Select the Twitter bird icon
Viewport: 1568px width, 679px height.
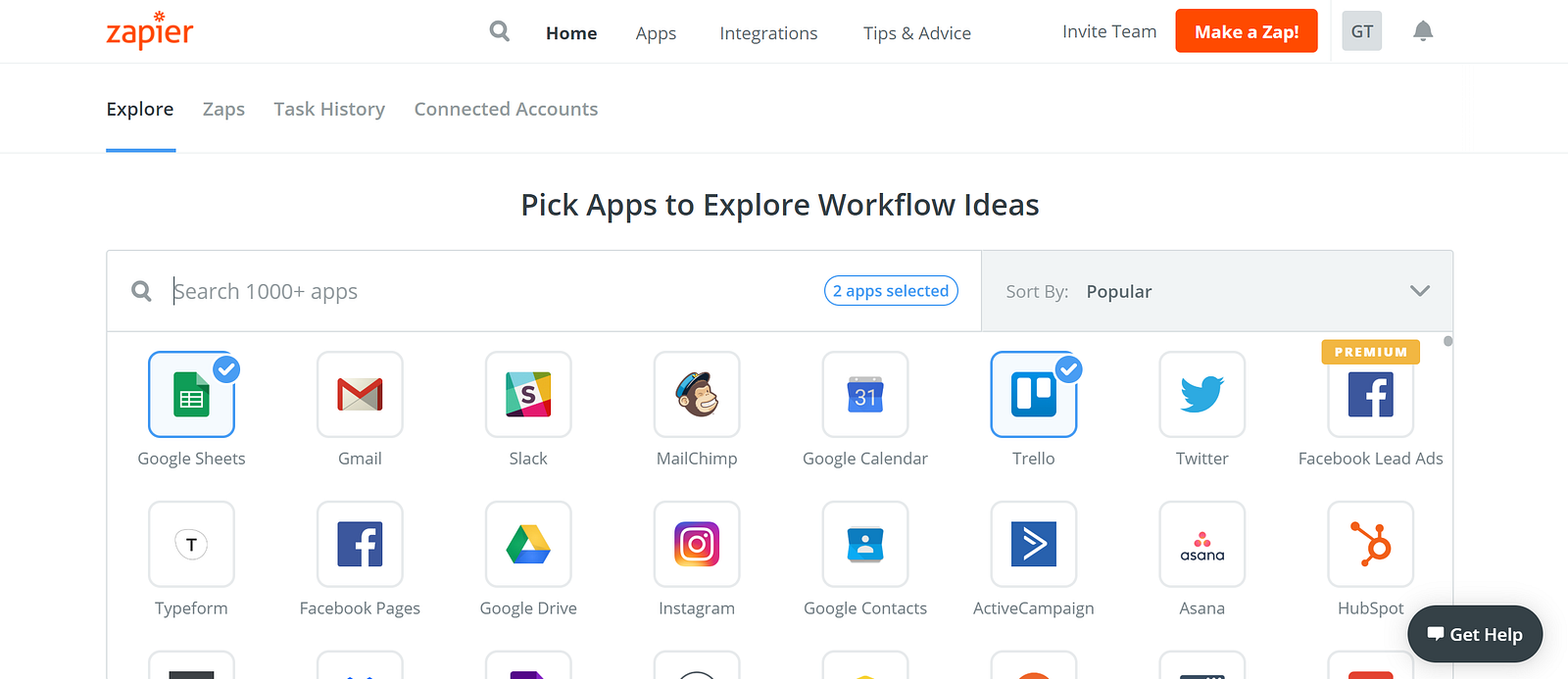1201,394
